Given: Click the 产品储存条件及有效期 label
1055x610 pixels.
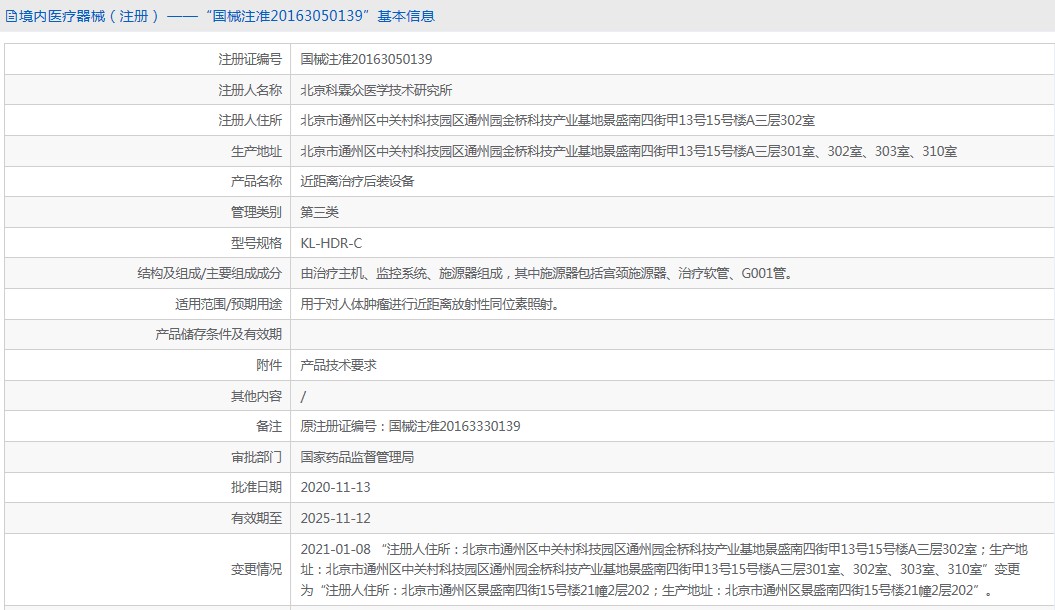Looking at the screenshot, I should pyautogui.click(x=218, y=334).
